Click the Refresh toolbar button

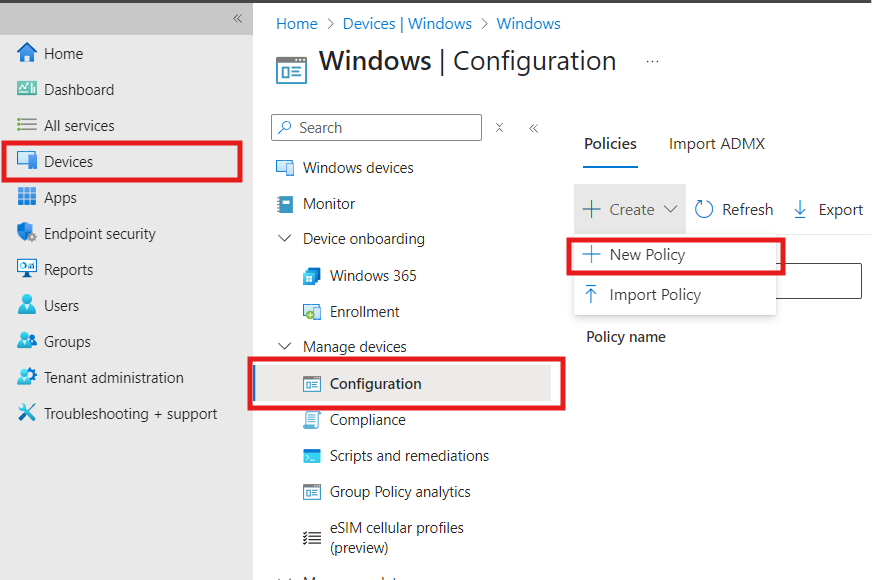tap(734, 210)
